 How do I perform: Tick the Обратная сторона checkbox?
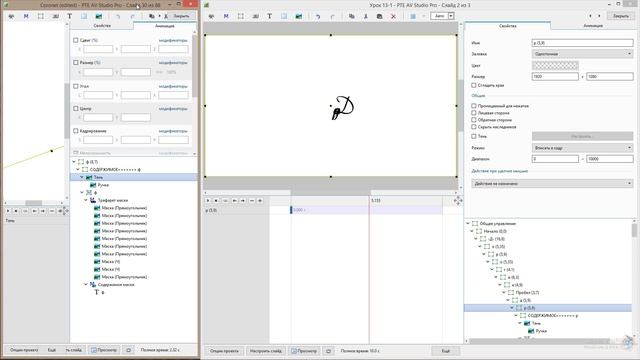473,120
